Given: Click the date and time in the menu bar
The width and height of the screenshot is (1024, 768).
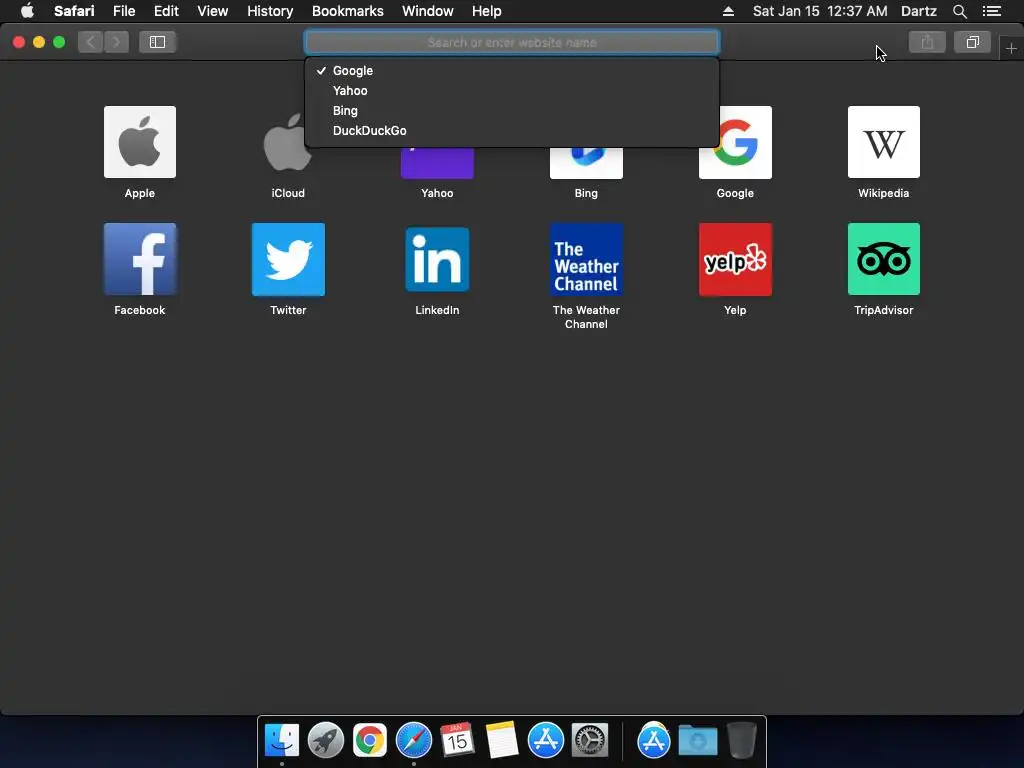Looking at the screenshot, I should click(820, 11).
